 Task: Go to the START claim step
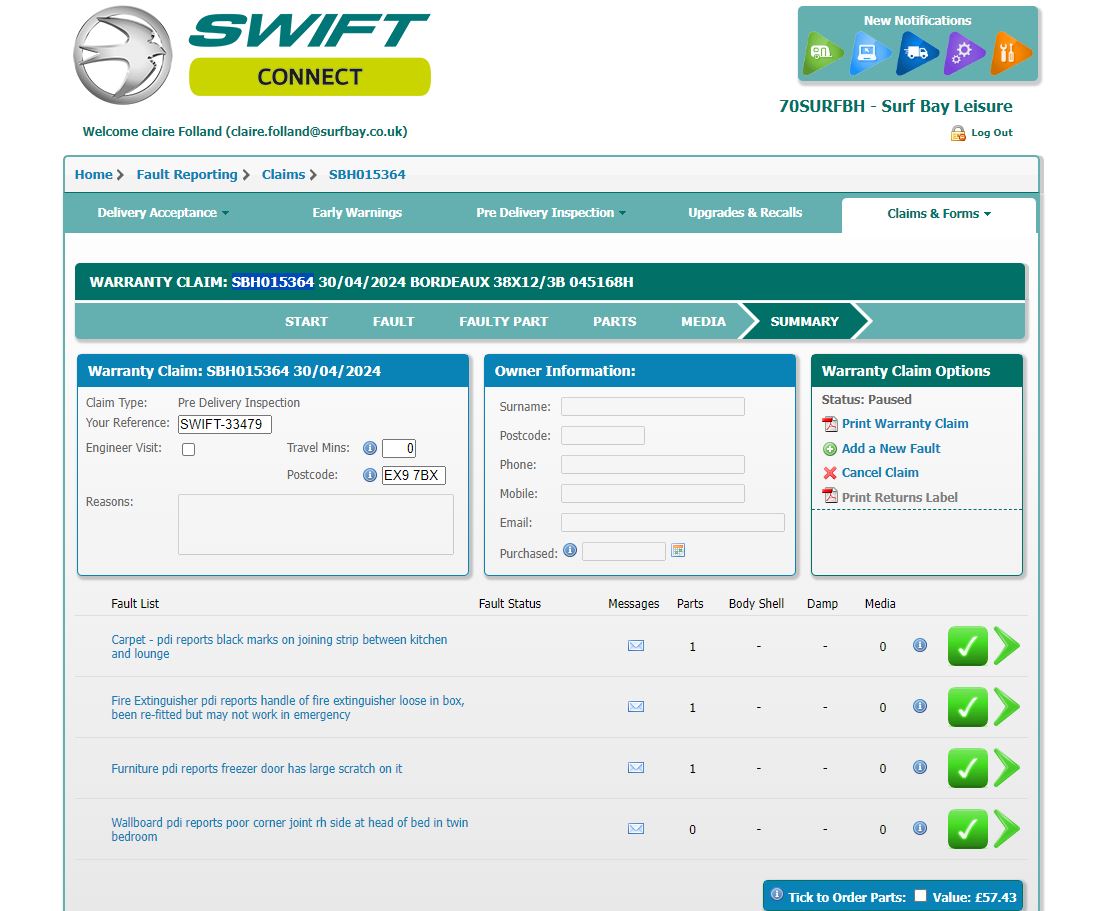pos(306,321)
